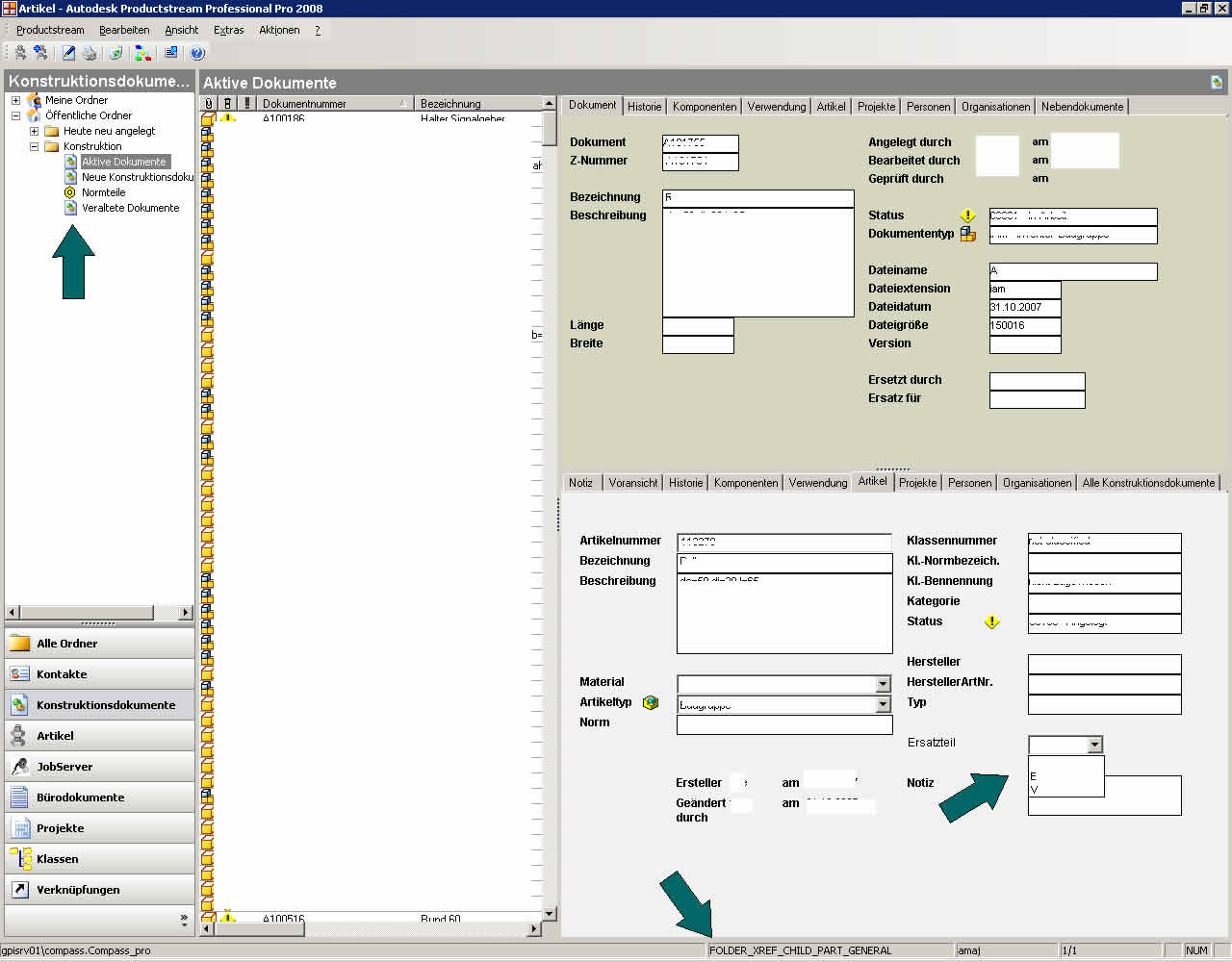1232x962 pixels.
Task: Select Veraltete Dokumente in the folder tree
Action: click(x=130, y=208)
